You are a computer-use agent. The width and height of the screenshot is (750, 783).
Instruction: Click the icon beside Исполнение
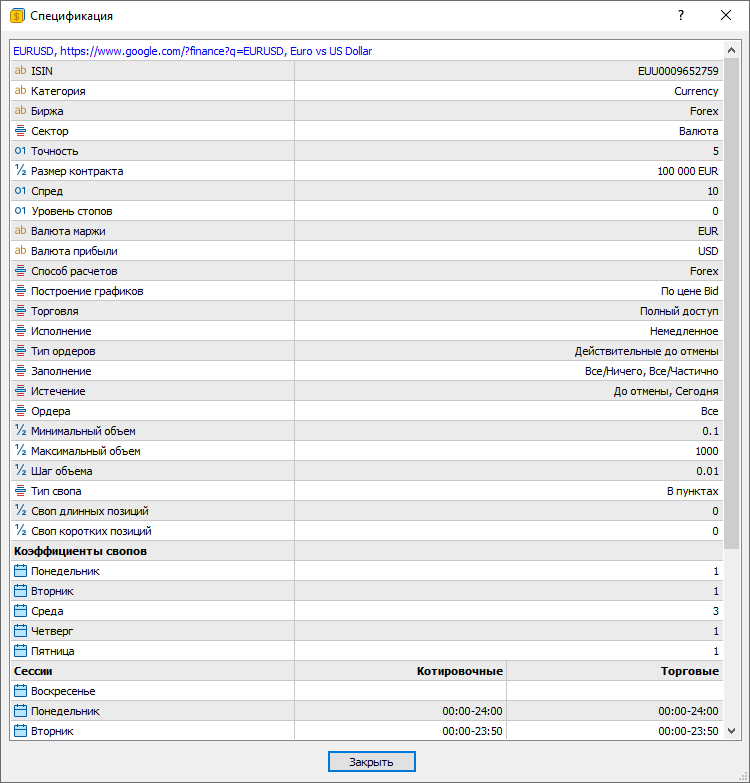point(20,331)
